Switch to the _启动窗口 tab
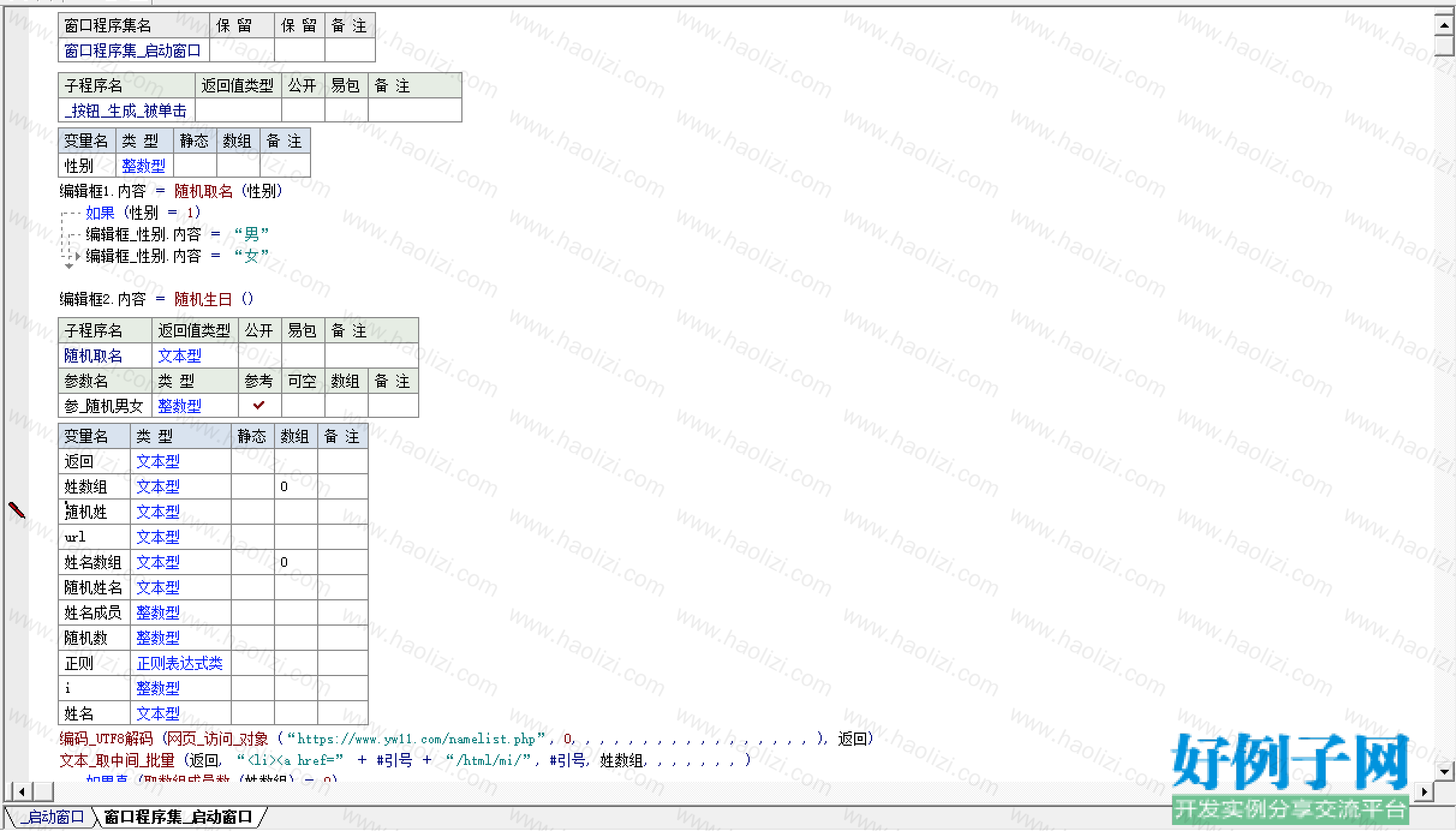Screen dimensions: 1456x831 coord(52,817)
